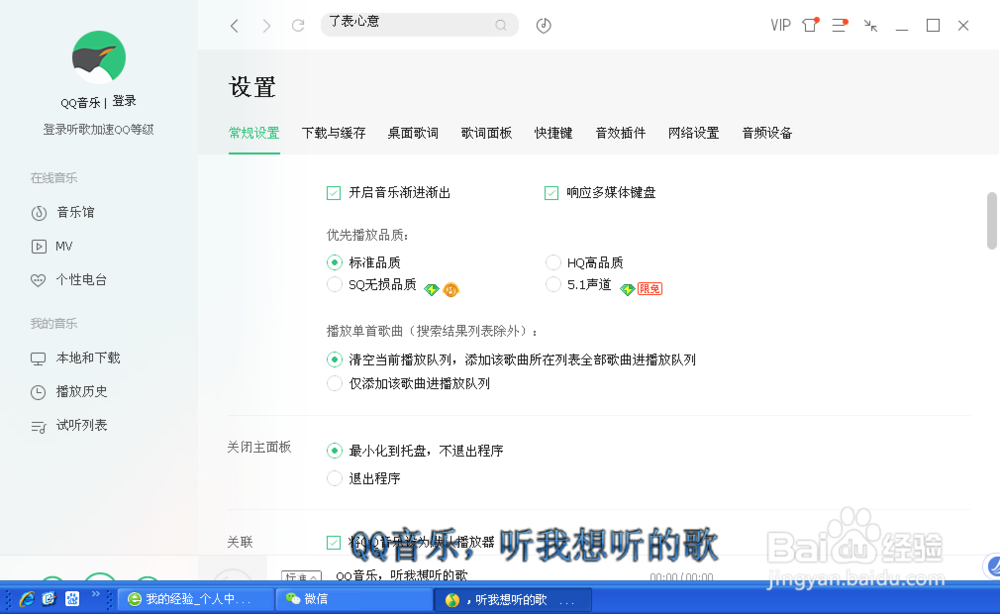This screenshot has height=614, width=1000.
Task: Open 个性电台 in sidebar
Action: tap(82, 279)
